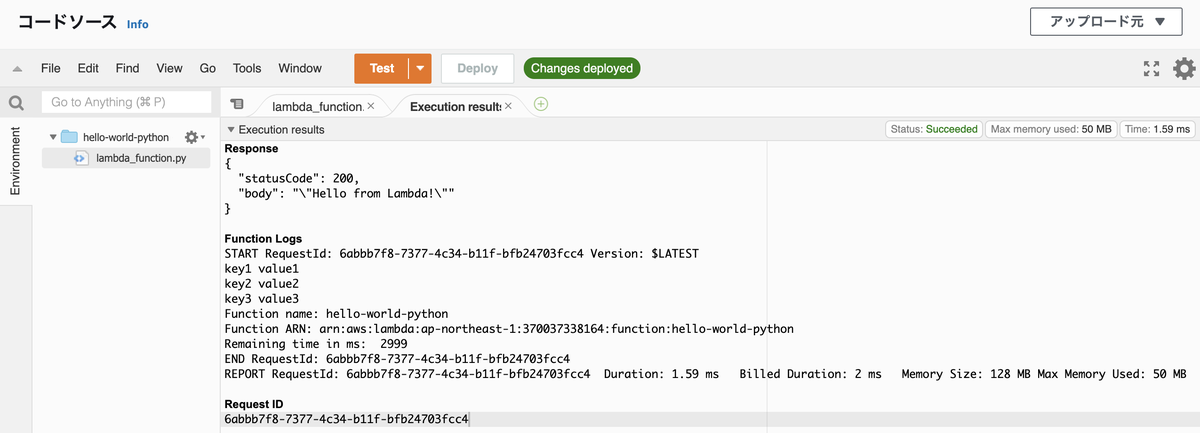The width and height of the screenshot is (1200, 433).
Task: Click the END RequestId log line
Action: click(398, 359)
